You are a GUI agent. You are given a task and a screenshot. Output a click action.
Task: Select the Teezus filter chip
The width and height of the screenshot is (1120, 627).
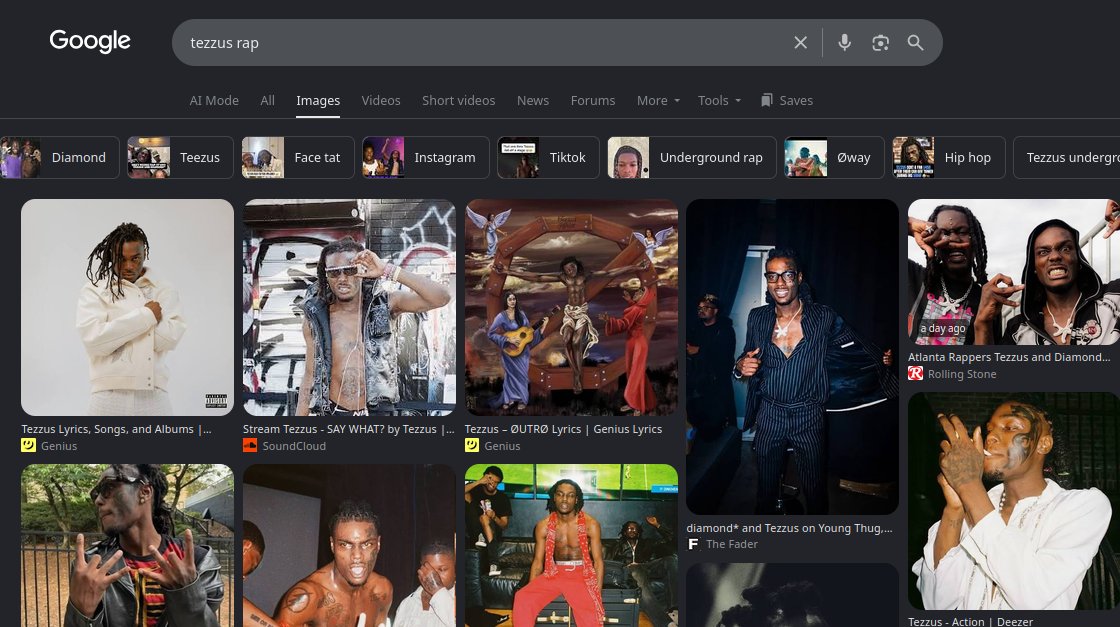pos(180,157)
